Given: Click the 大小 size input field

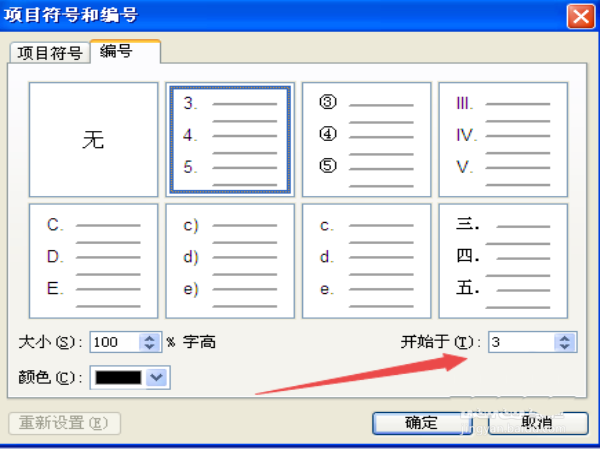Looking at the screenshot, I should pyautogui.click(x=115, y=342).
